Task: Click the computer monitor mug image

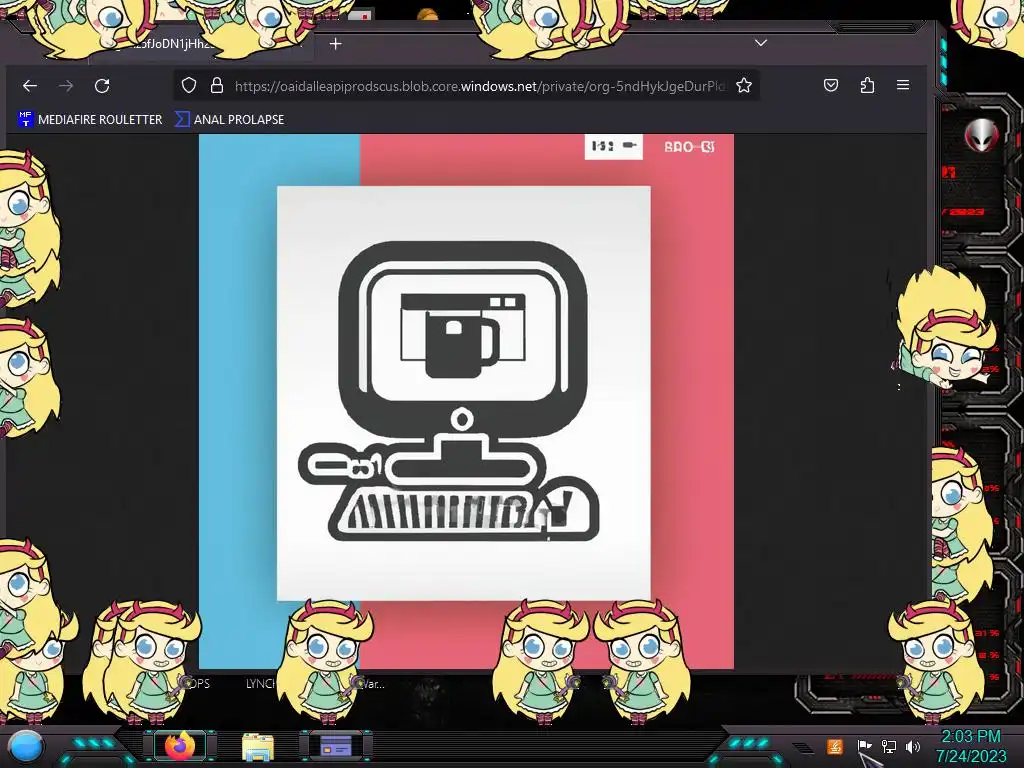Action: pyautogui.click(x=464, y=392)
